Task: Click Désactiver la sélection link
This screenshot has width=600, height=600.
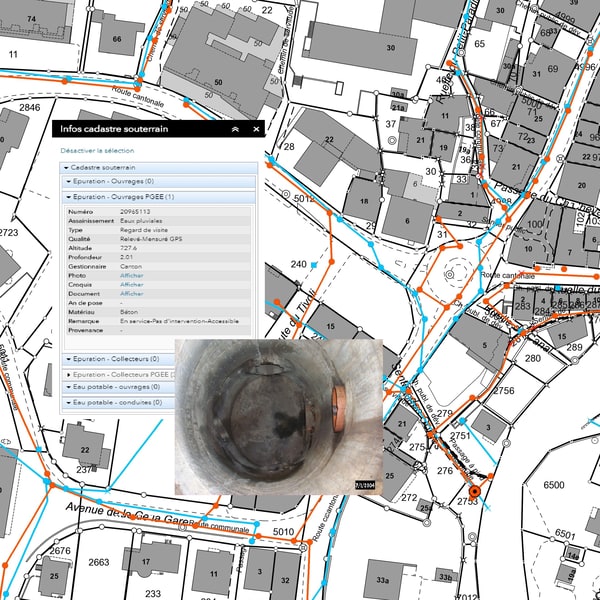Action: (x=97, y=150)
